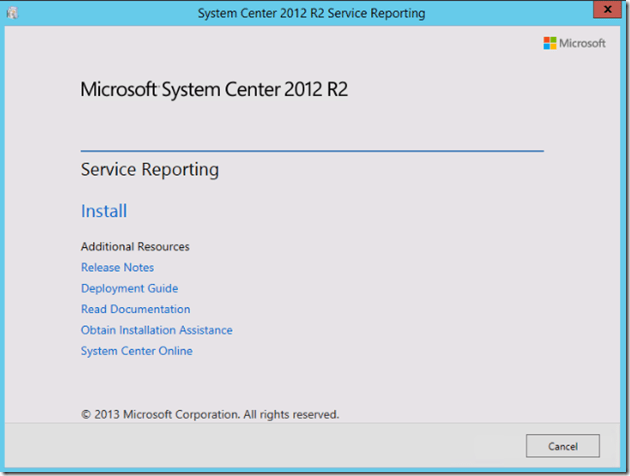The image size is (630, 476).
Task: Click the blue divider line above Service Reporting
Action: coord(312,150)
